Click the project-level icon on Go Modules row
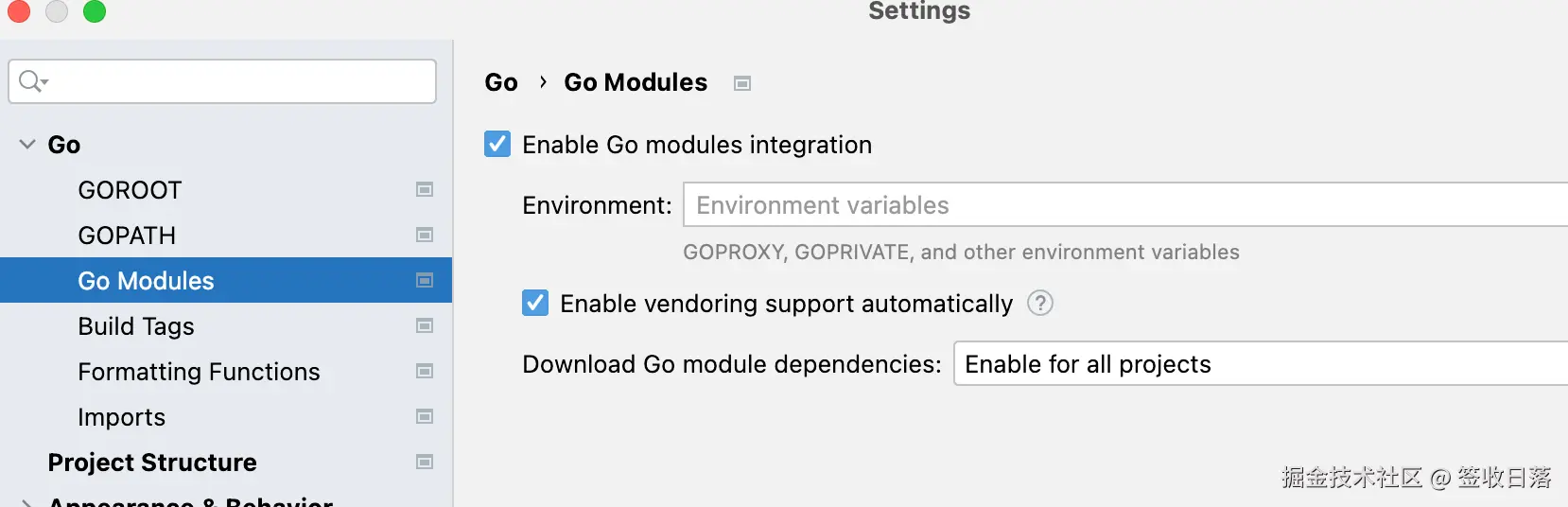 425,281
